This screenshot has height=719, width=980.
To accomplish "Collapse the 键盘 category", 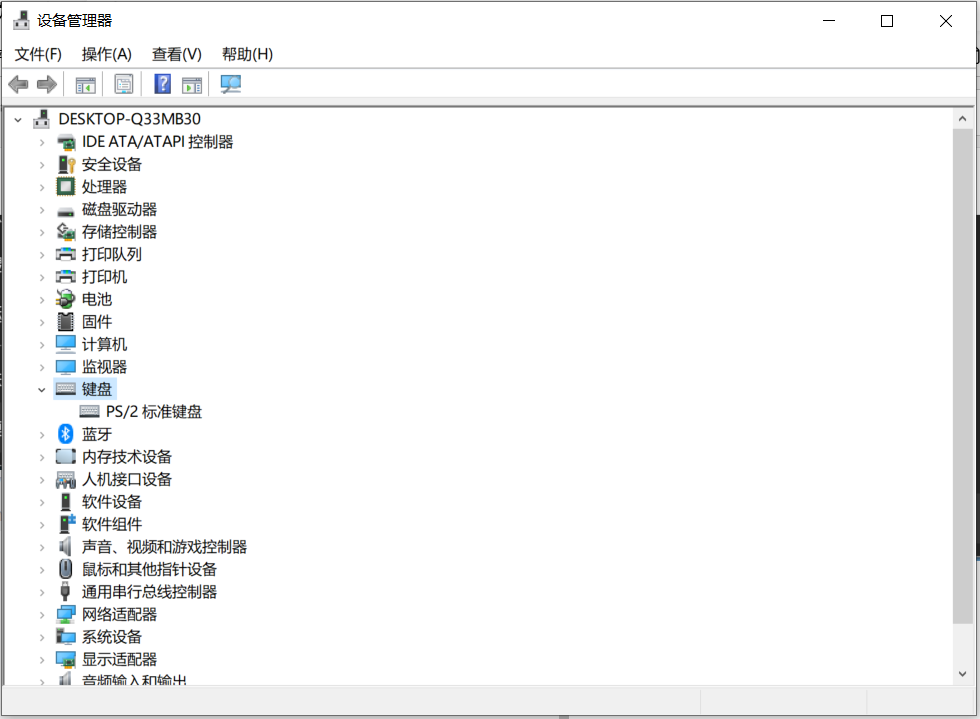I will coord(42,389).
